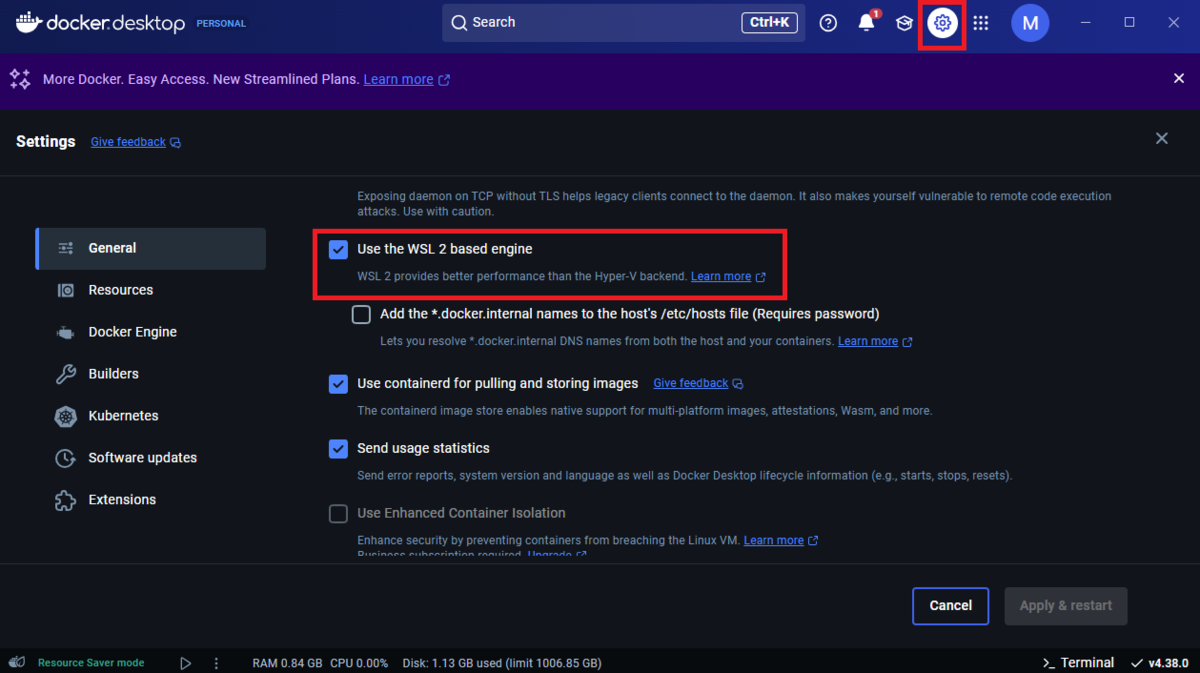Open the M user account avatar
Viewport: 1200px width, 673px height.
[1030, 22]
